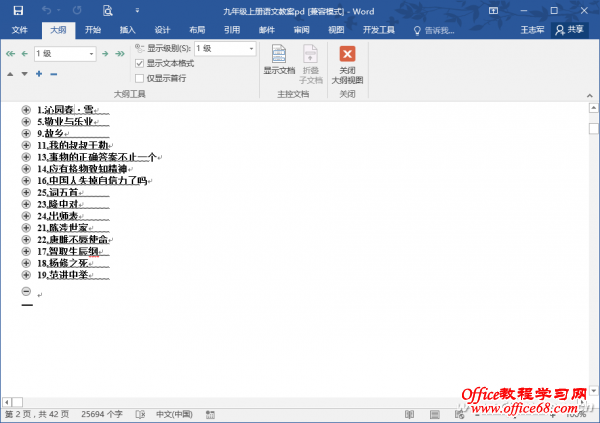Expand heading 22.唐雎不辱使命

point(26,240)
